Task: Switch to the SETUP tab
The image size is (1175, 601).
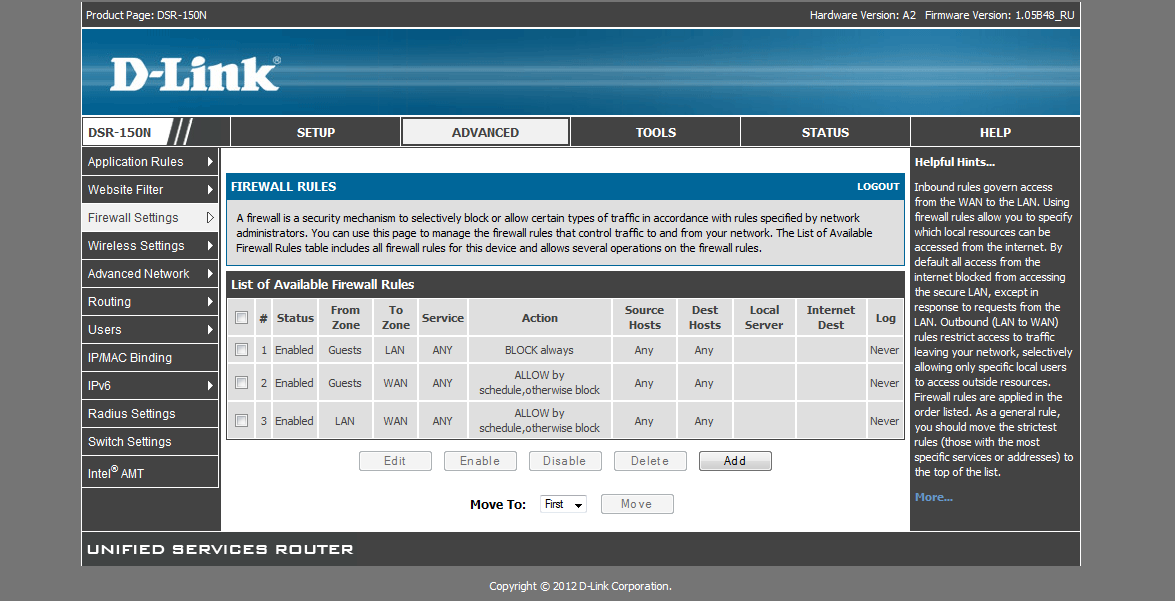Action: 316,132
